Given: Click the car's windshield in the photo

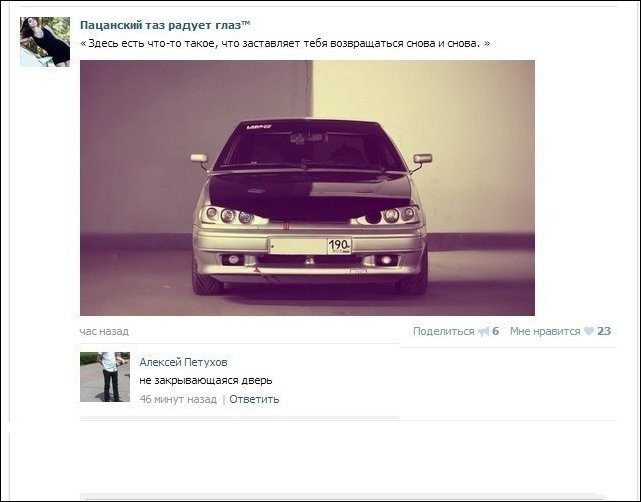Looking at the screenshot, I should [309, 145].
